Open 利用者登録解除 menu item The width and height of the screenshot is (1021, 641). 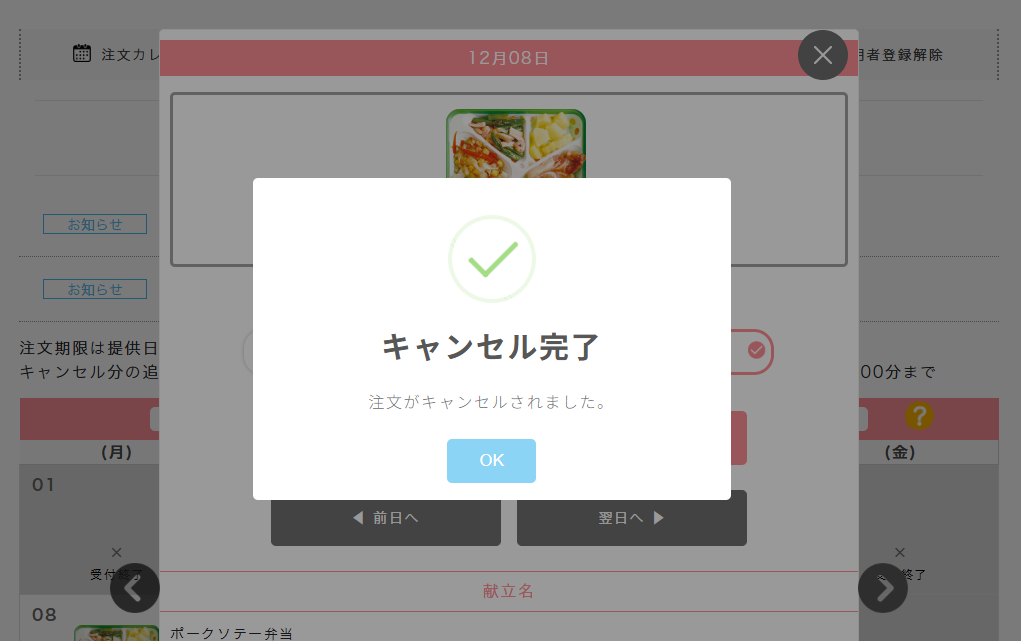coord(900,55)
